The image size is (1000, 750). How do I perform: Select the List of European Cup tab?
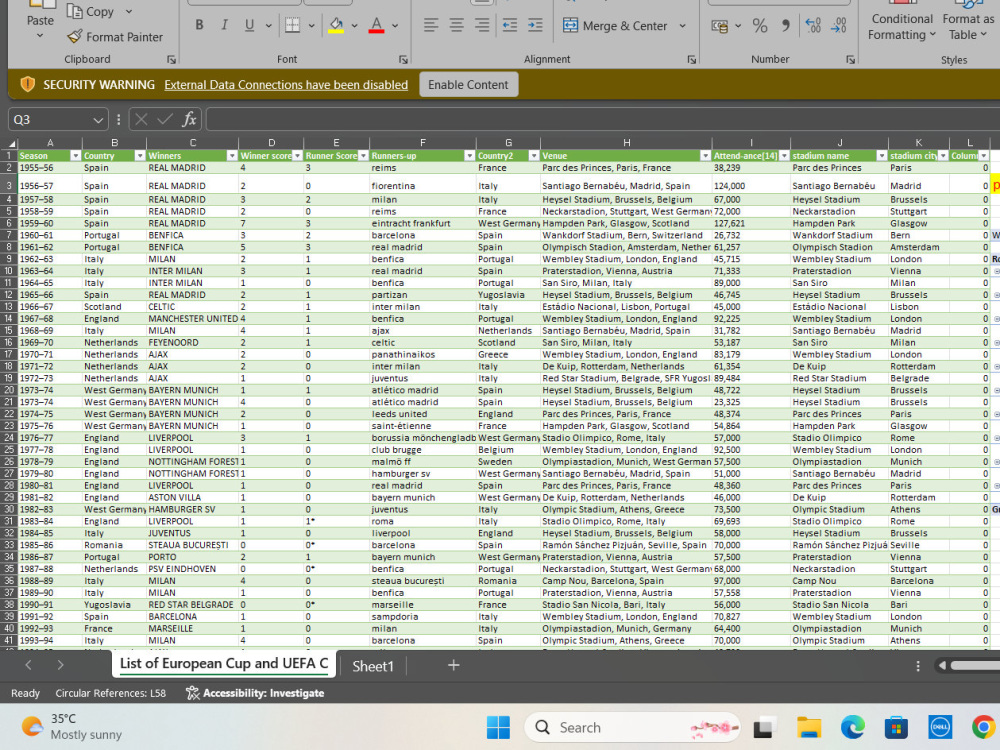(222, 664)
